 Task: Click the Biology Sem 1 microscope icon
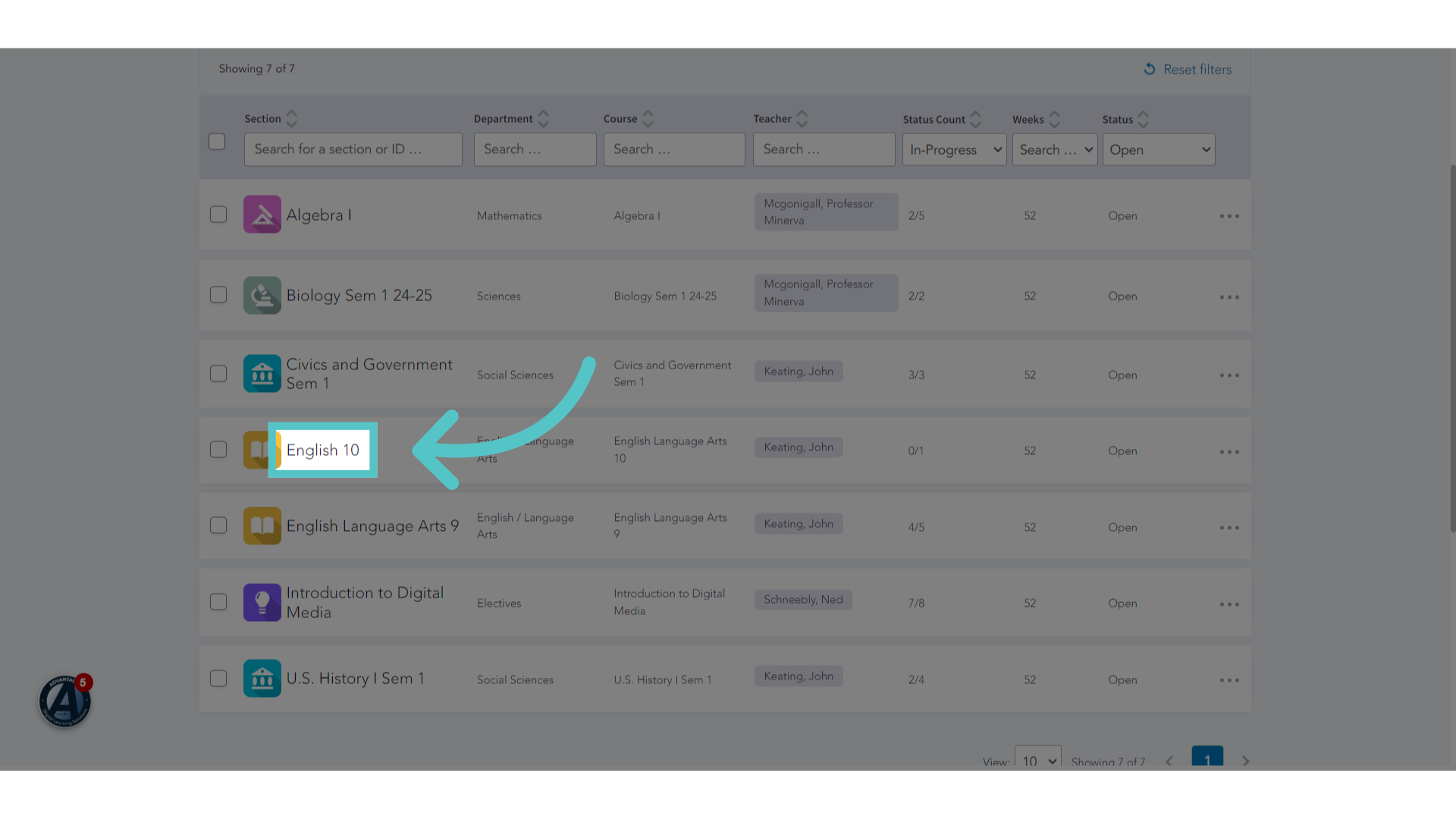[x=262, y=295]
